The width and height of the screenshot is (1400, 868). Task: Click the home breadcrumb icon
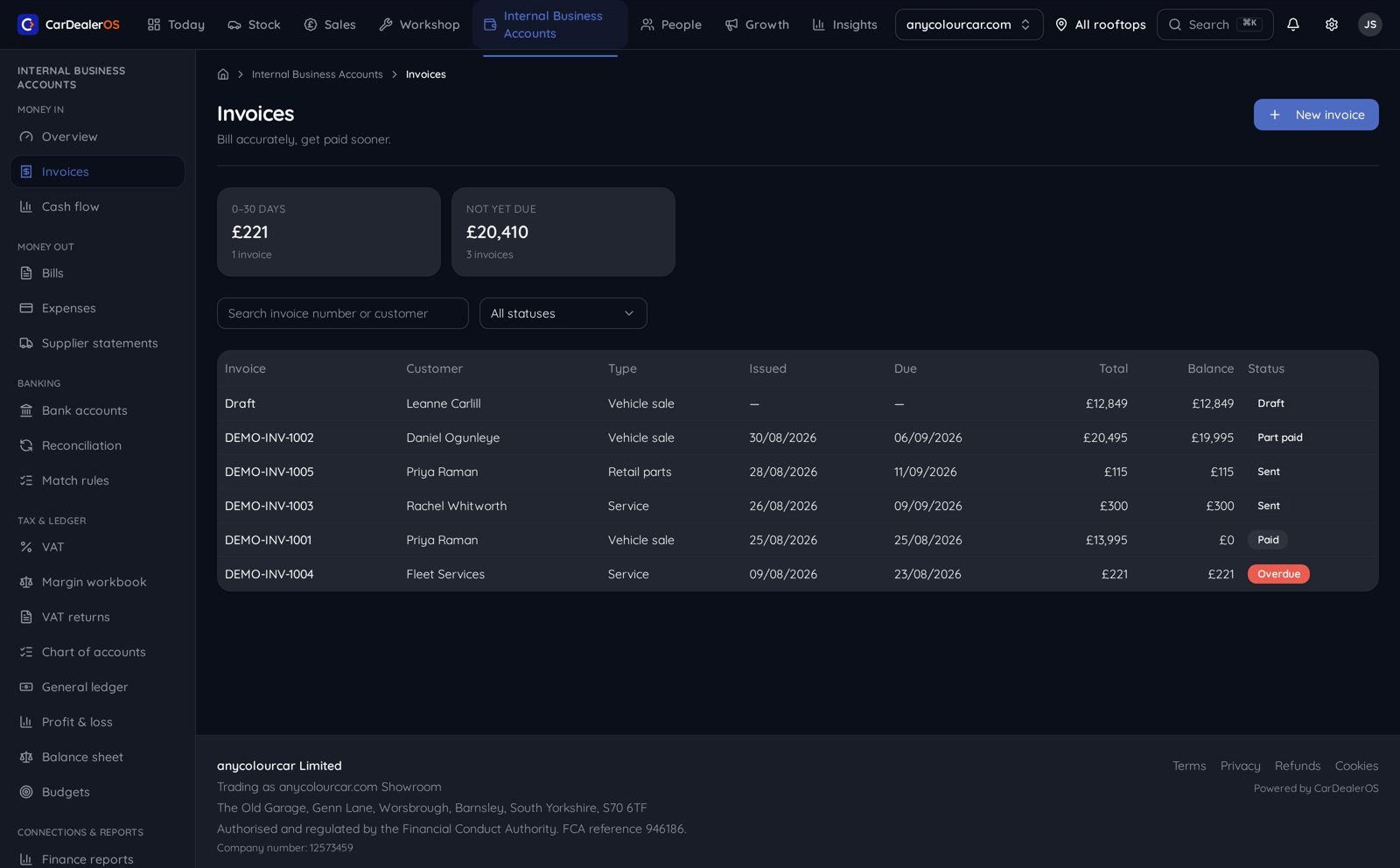pyautogui.click(x=223, y=74)
